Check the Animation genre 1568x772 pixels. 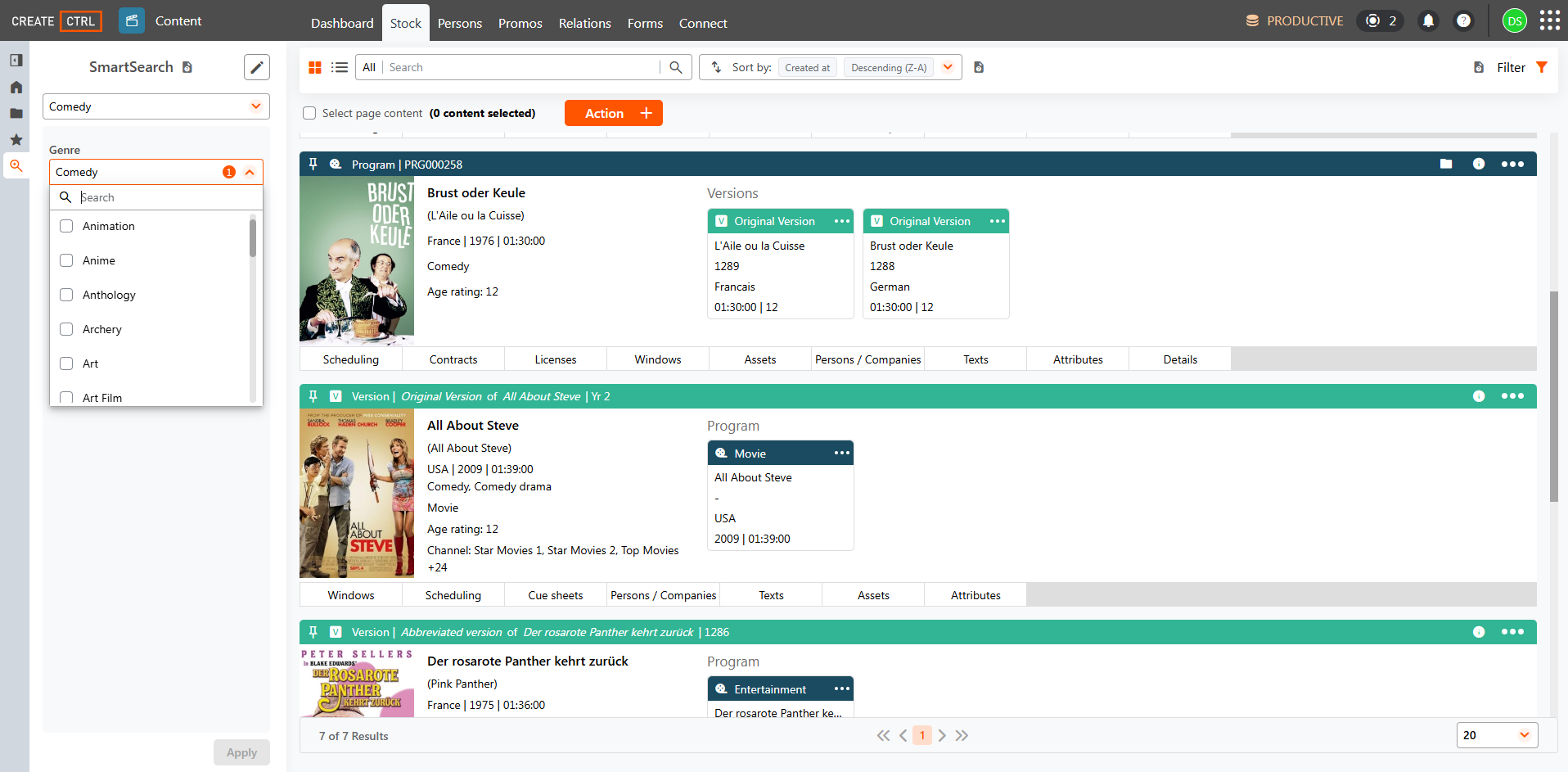(x=66, y=226)
